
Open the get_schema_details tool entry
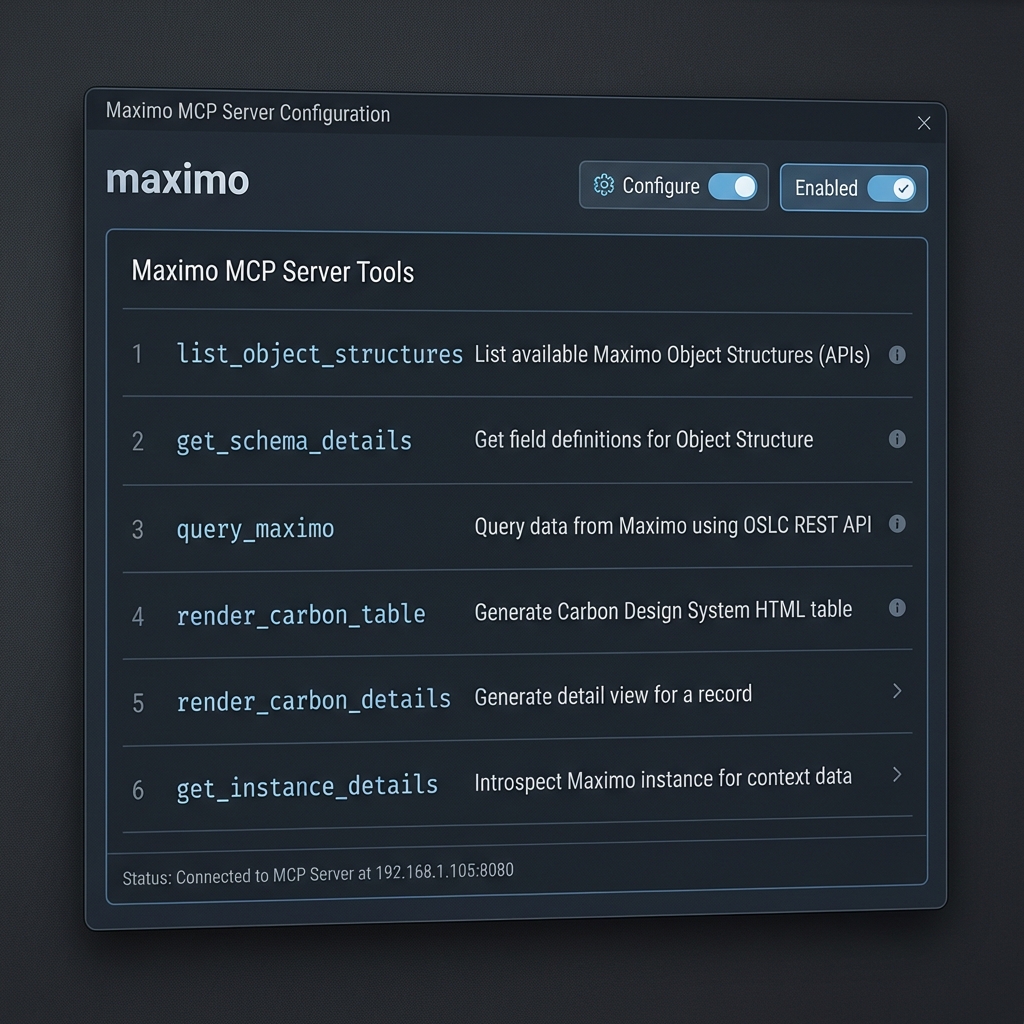pyautogui.click(x=293, y=440)
